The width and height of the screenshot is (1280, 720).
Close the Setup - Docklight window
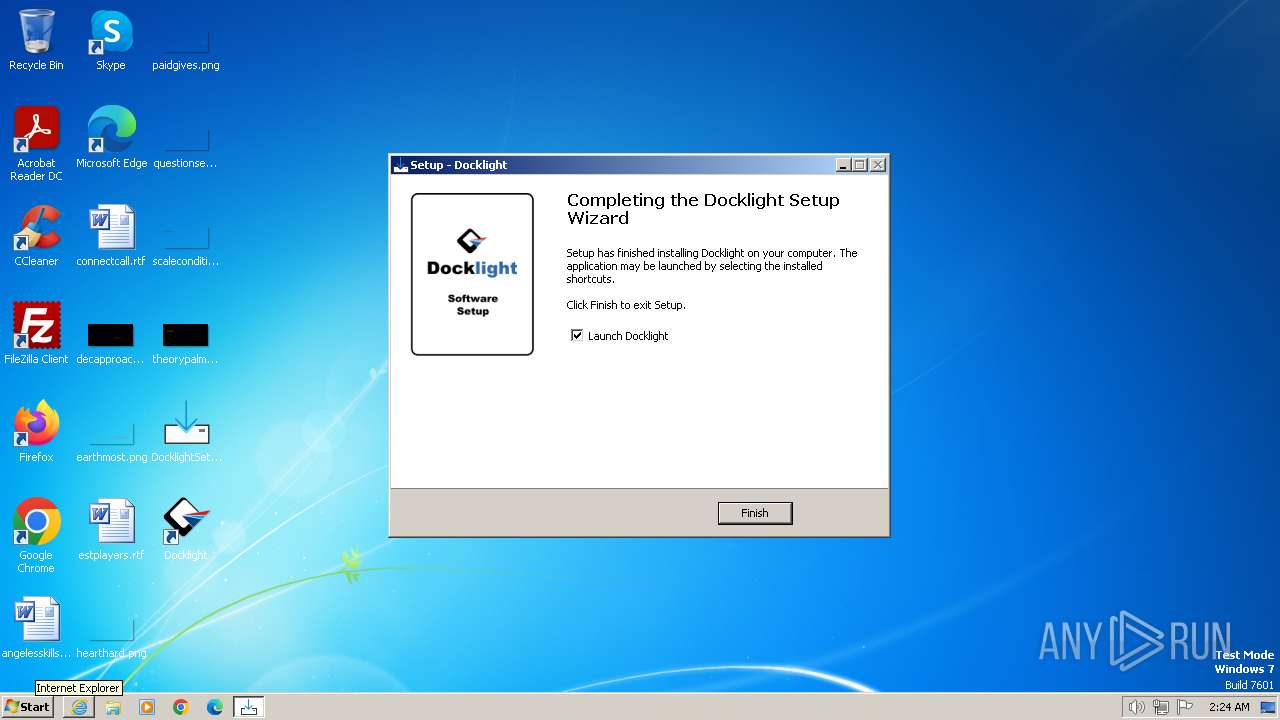click(877, 165)
